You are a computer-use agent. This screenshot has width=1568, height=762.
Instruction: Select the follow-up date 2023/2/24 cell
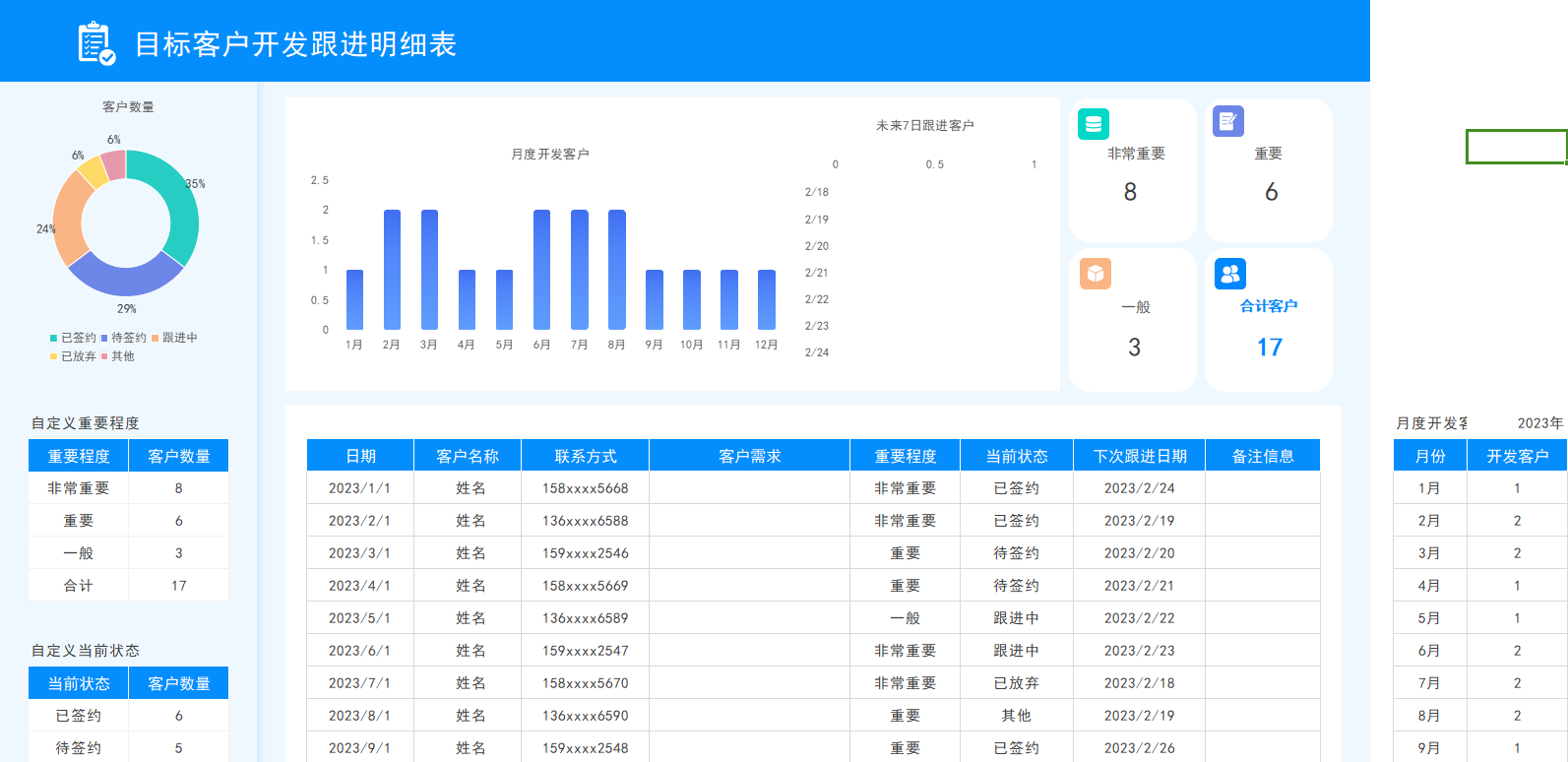click(x=1140, y=488)
